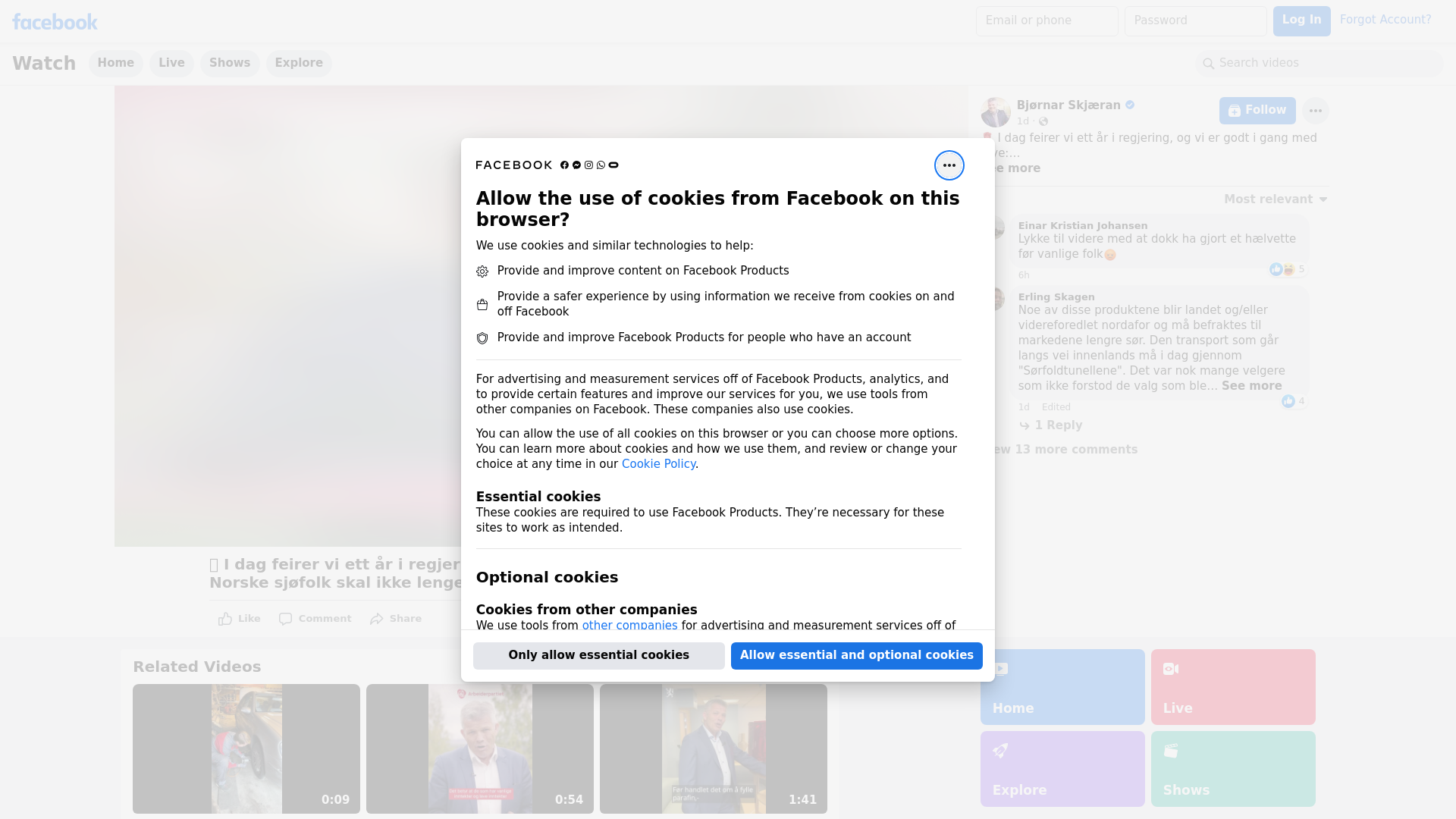
Task: Click the 1d timestamp on Erling's comment
Action: pyautogui.click(x=1024, y=407)
